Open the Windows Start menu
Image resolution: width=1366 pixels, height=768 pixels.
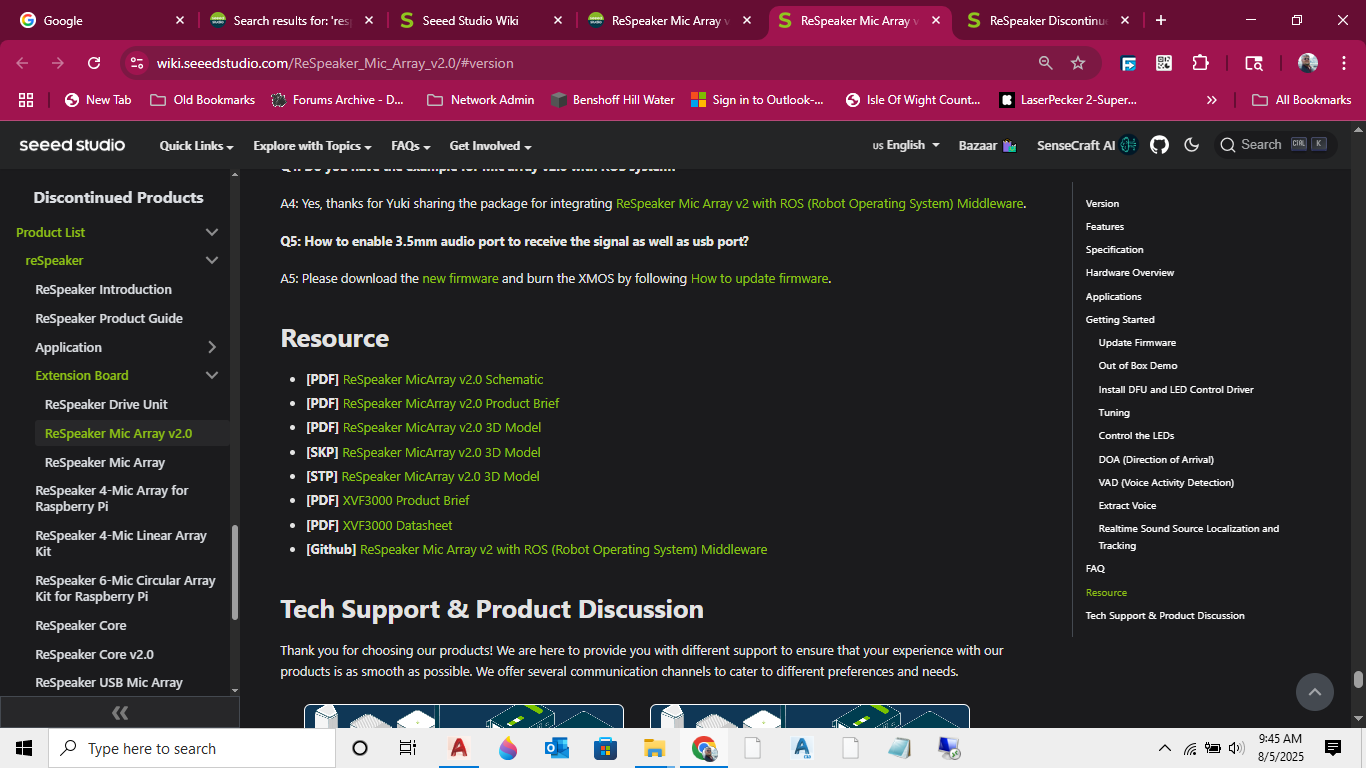coord(24,748)
